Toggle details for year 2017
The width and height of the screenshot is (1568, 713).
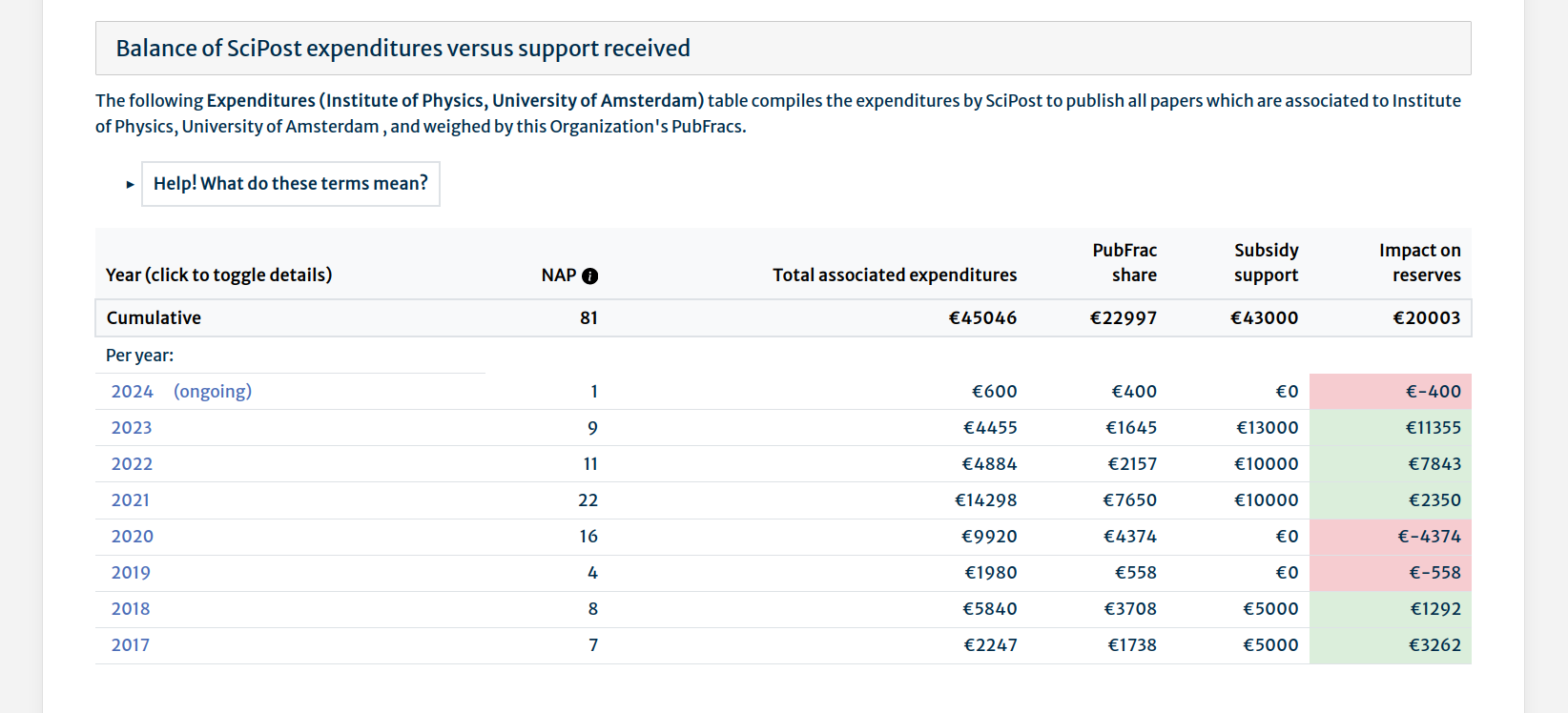(131, 645)
